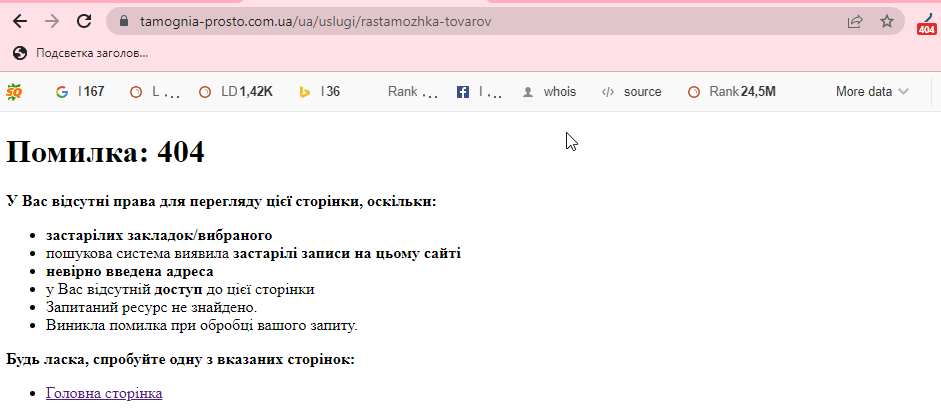This screenshot has height=419, width=941.
Task: Click the text невірно введена адреса
Action: (x=130, y=271)
